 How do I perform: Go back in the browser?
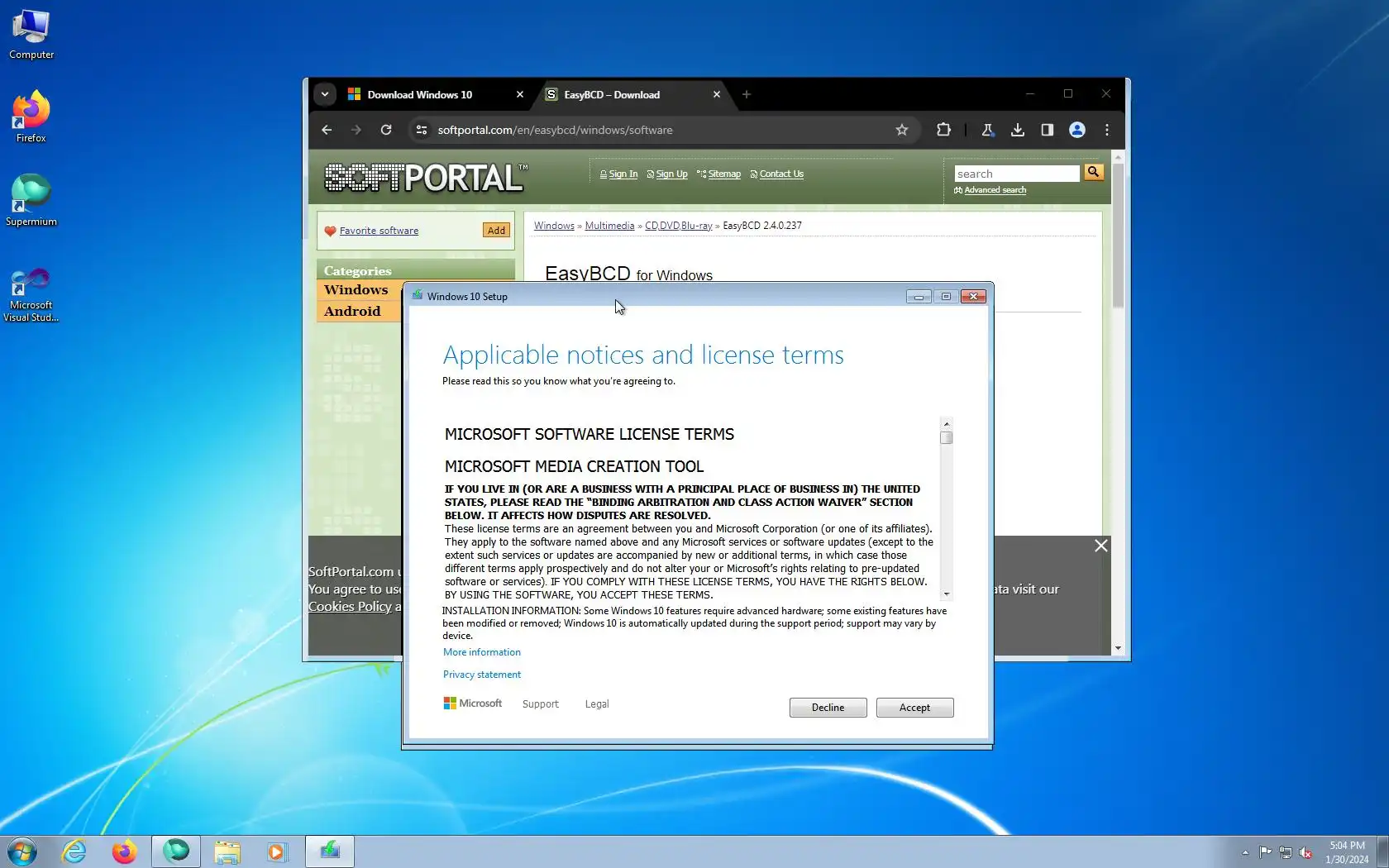click(327, 130)
